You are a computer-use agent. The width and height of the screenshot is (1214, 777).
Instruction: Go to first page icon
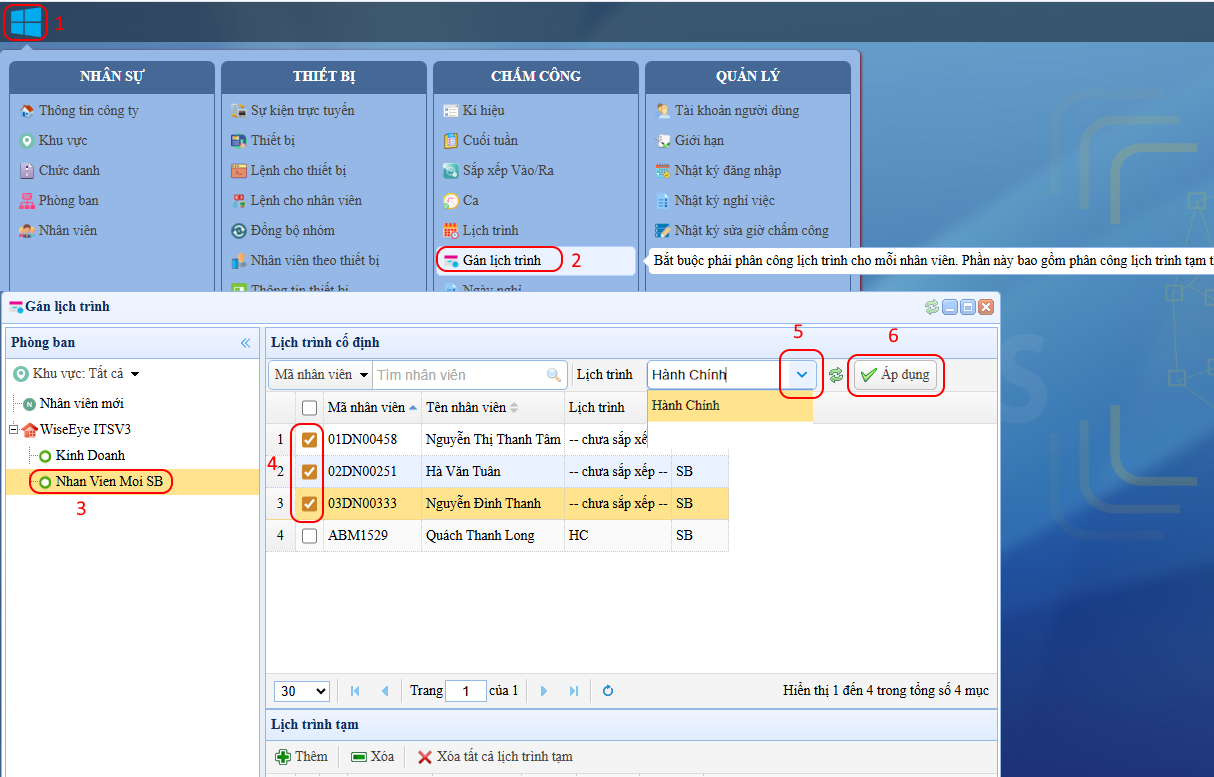[355, 691]
